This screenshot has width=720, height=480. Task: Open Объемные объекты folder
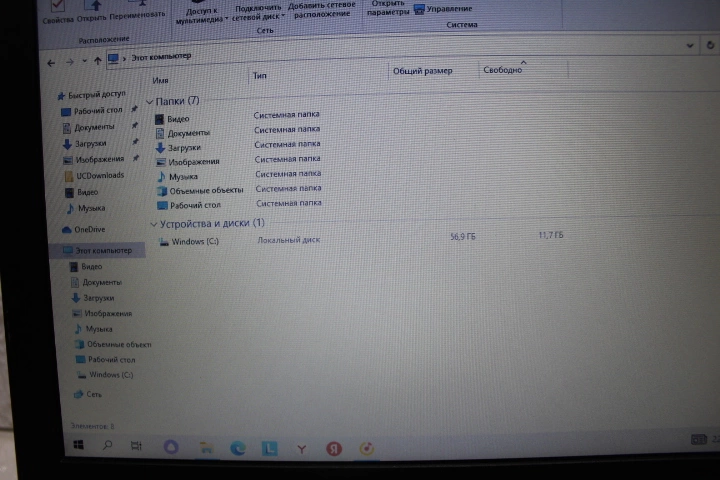pyautogui.click(x=205, y=190)
